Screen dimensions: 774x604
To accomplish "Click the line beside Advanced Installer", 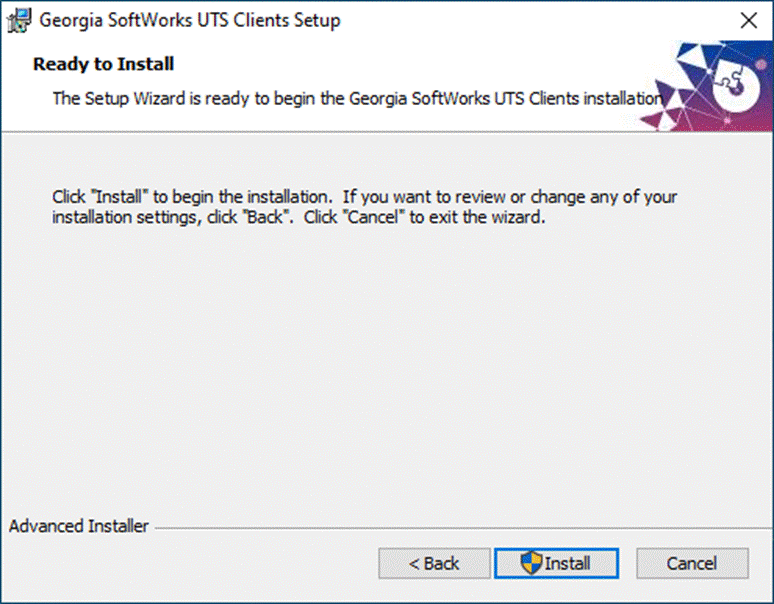I will pyautogui.click(x=464, y=528).
